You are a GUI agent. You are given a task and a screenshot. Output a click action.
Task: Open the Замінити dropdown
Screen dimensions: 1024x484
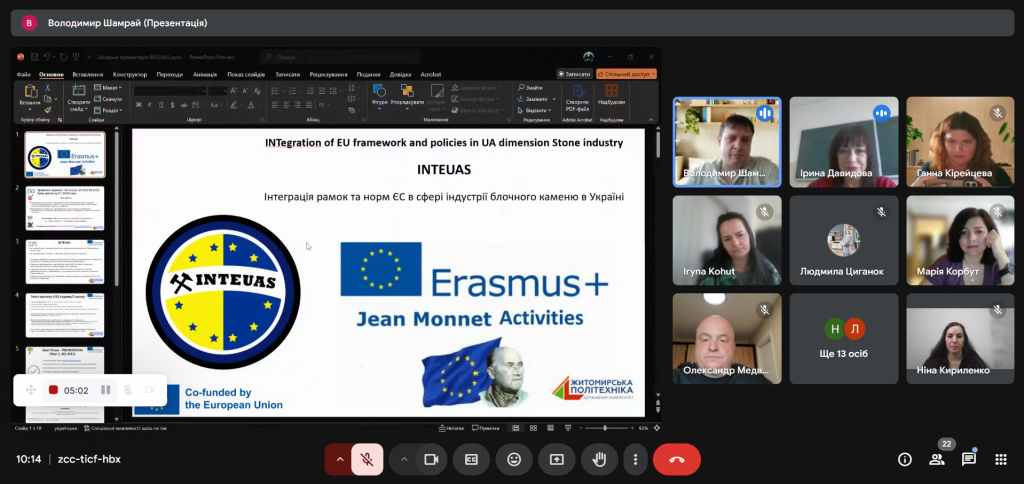point(537,99)
